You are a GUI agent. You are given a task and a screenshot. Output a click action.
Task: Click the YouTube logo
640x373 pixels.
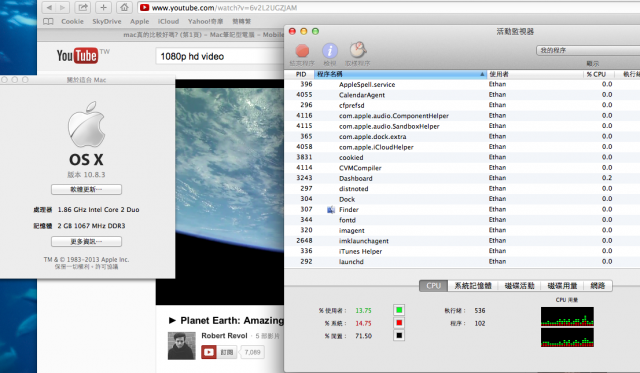pyautogui.click(x=77, y=56)
